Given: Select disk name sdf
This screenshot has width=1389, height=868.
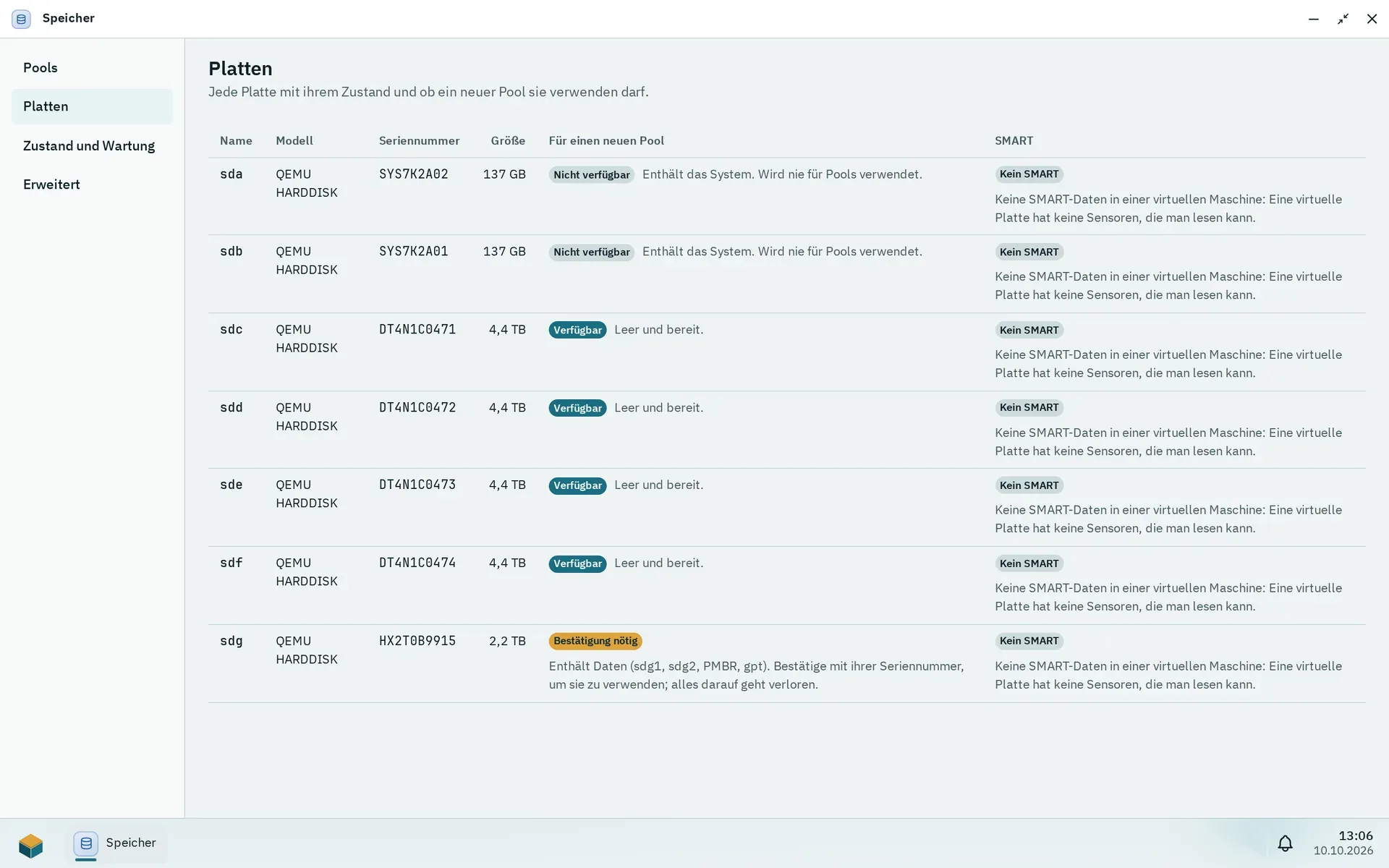Looking at the screenshot, I should click(231, 563).
